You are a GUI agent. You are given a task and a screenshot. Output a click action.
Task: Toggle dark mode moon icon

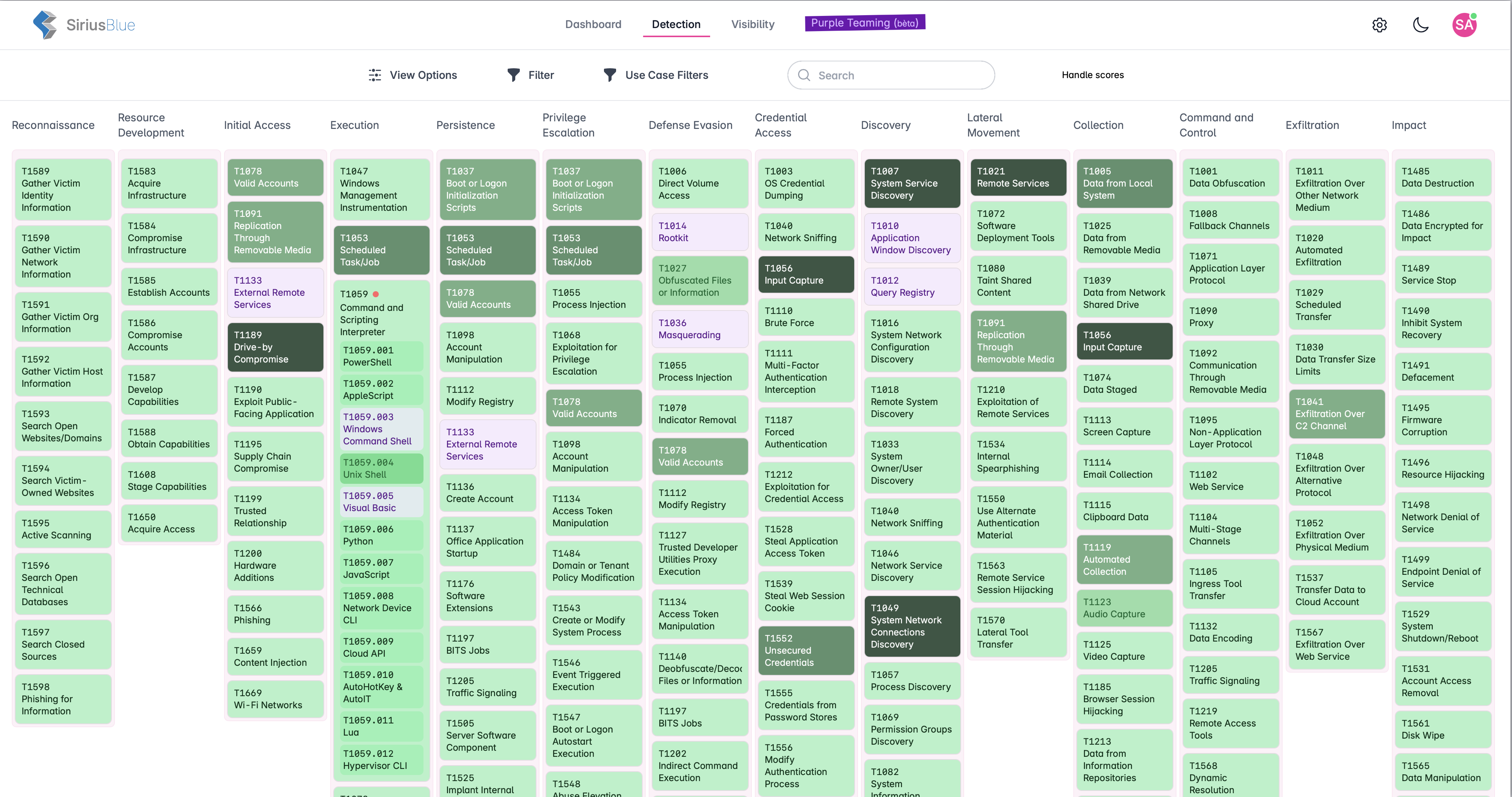pyautogui.click(x=1420, y=25)
